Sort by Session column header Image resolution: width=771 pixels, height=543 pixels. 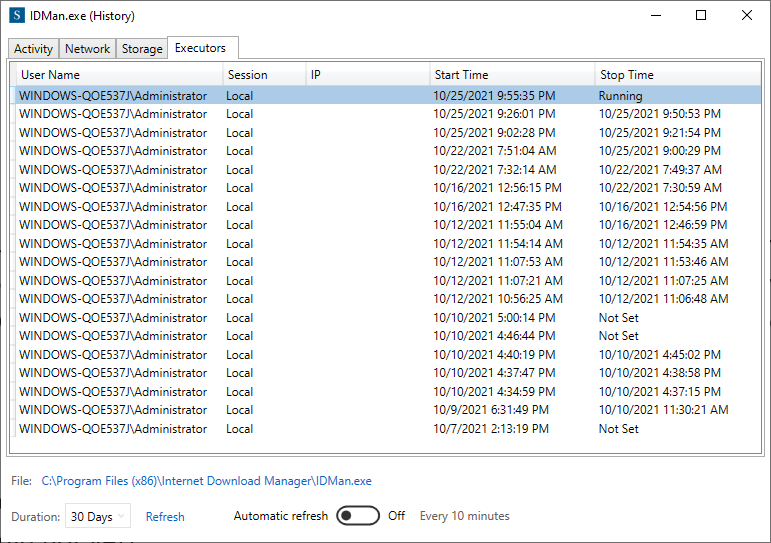tap(264, 75)
